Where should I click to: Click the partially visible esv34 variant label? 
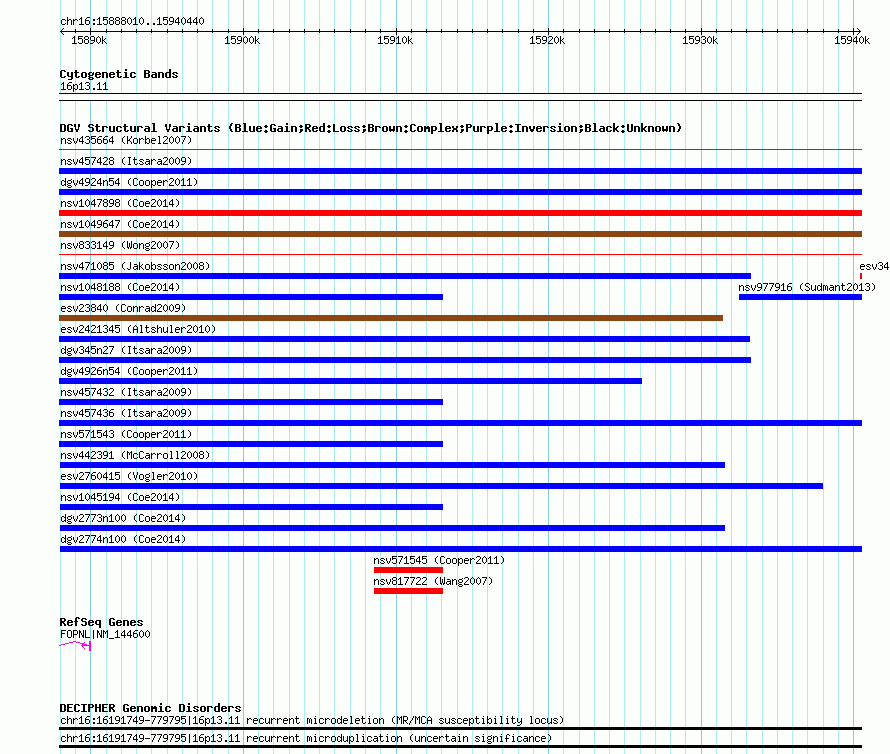pos(874,266)
